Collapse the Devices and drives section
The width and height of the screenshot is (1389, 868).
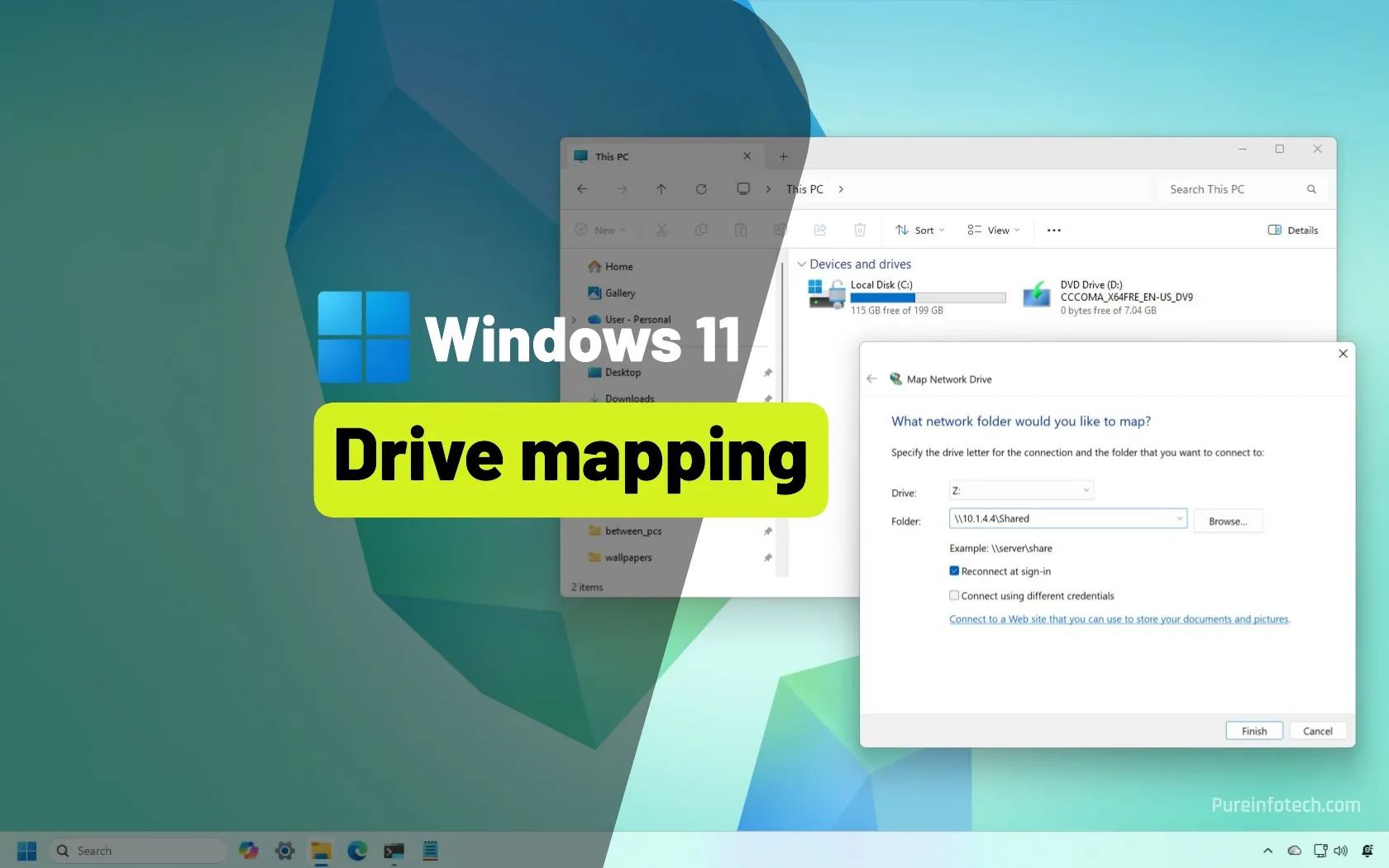pyautogui.click(x=801, y=264)
